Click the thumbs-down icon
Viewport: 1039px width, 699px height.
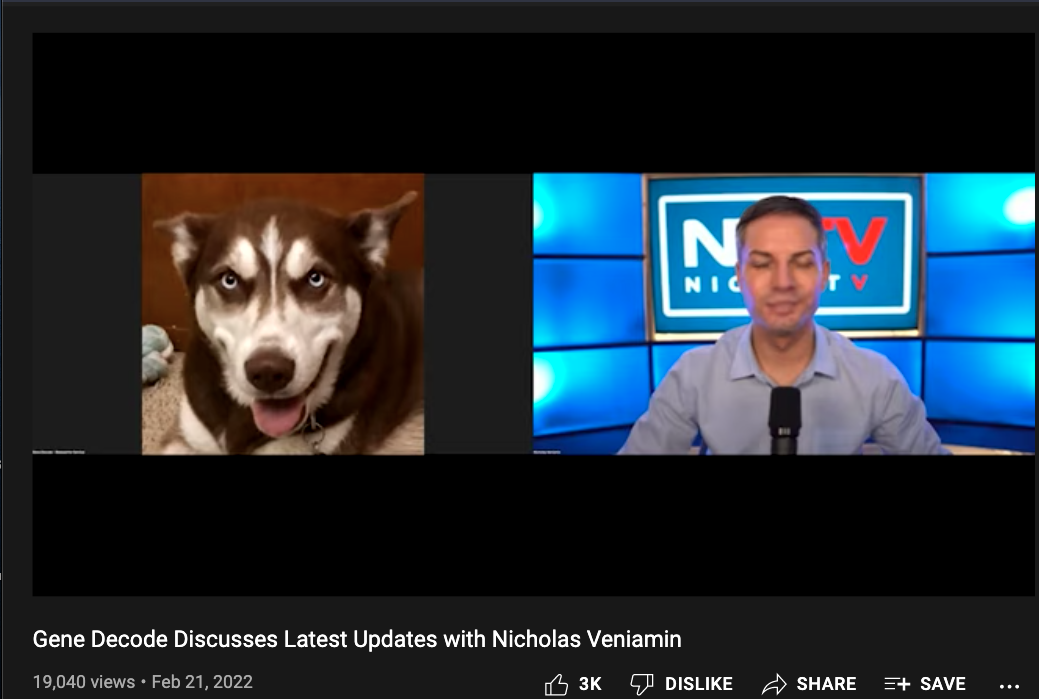(642, 684)
